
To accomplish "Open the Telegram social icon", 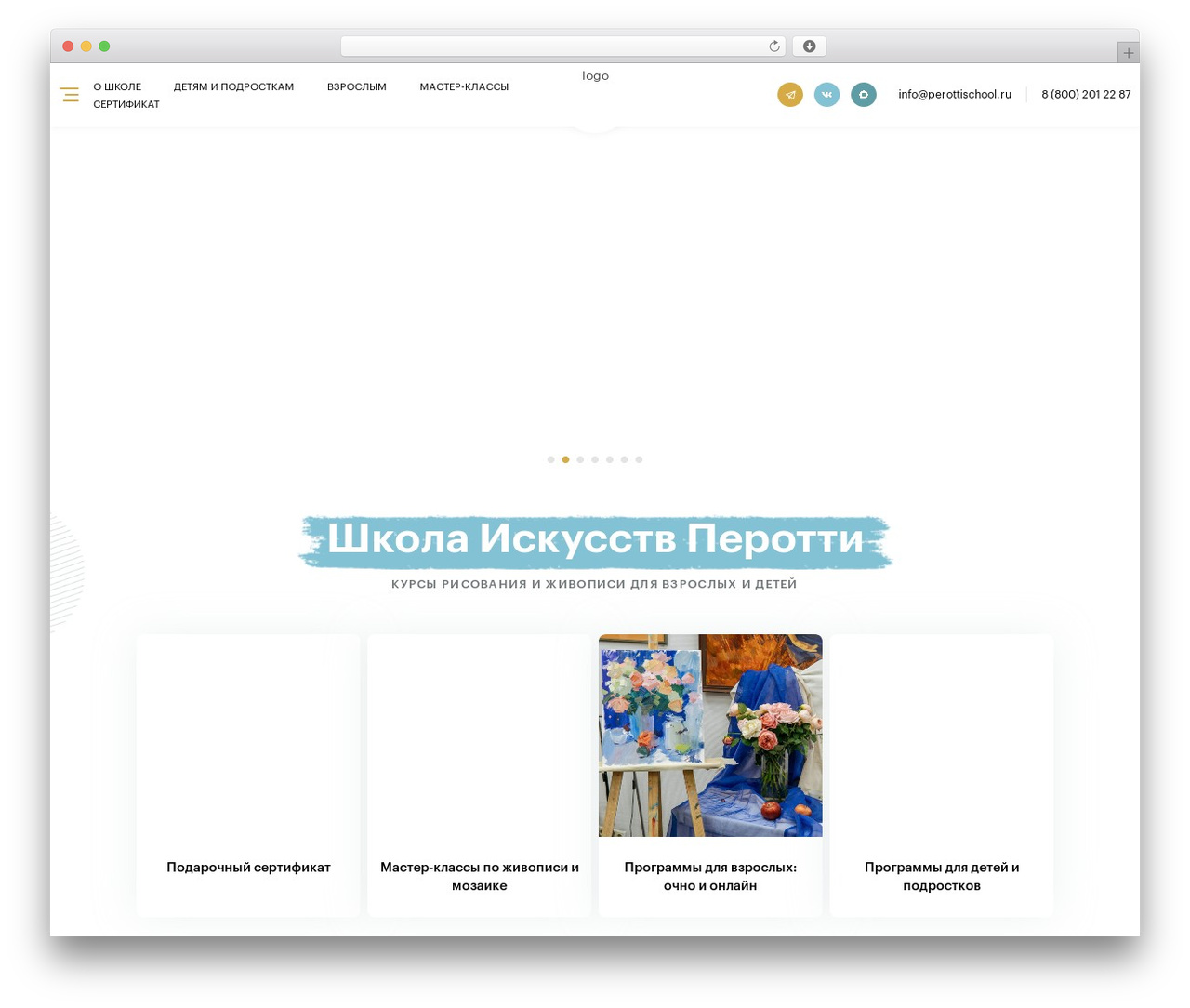I will pos(790,95).
